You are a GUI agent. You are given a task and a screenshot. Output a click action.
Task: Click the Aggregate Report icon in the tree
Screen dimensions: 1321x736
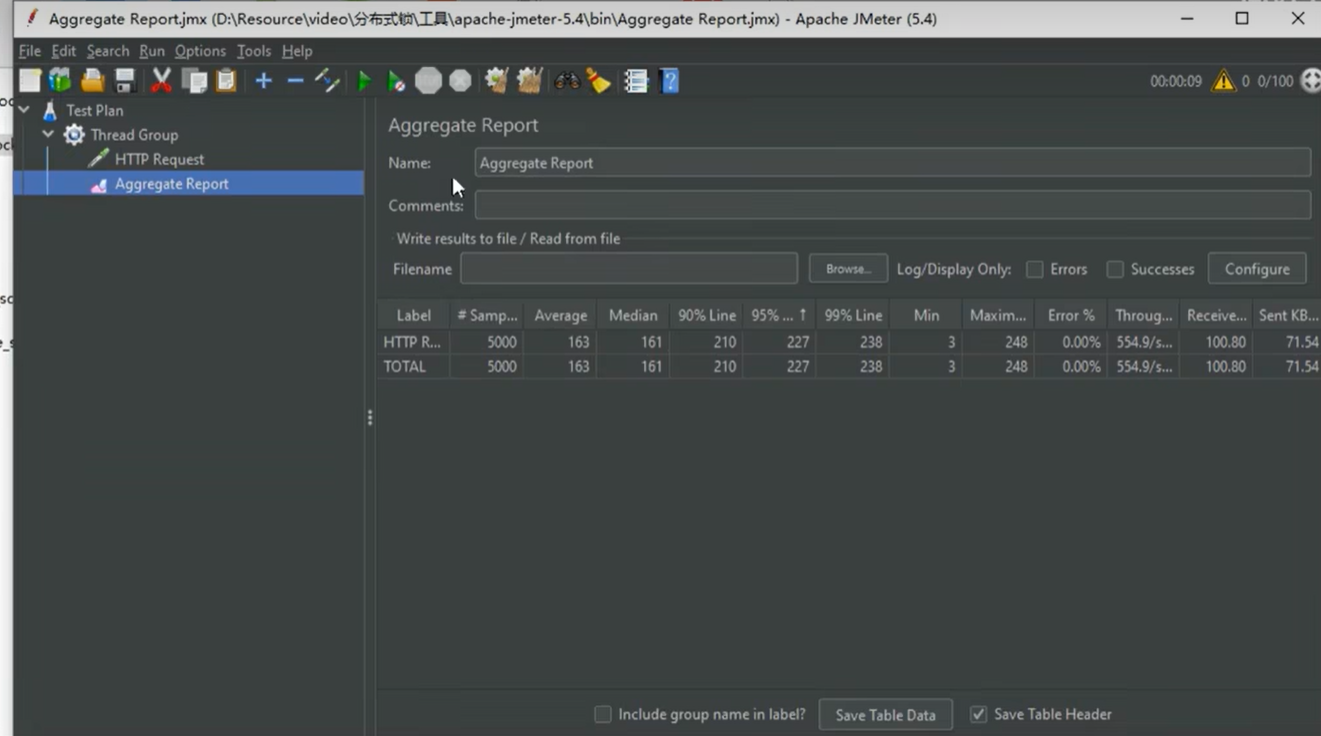click(x=98, y=184)
